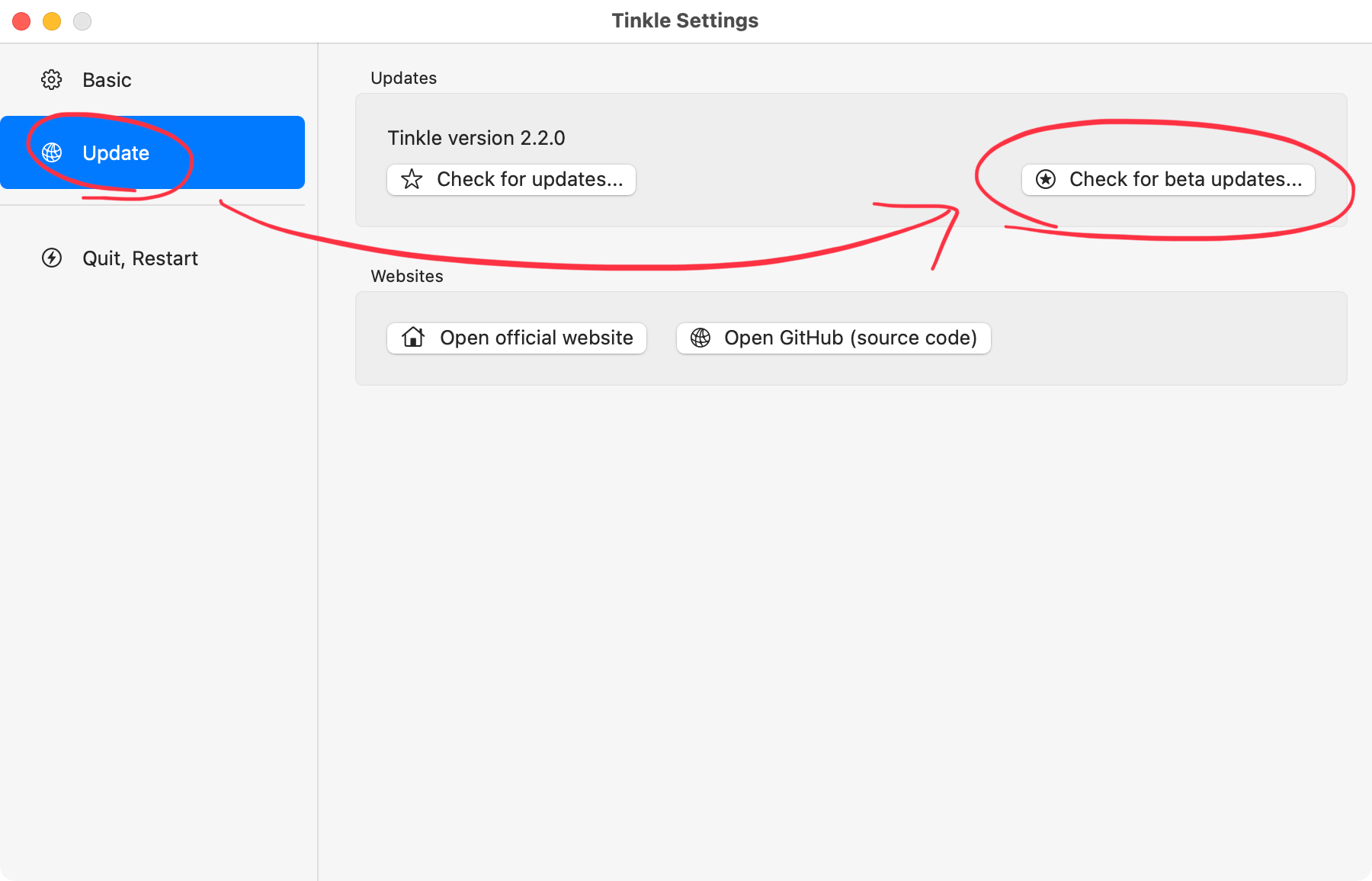Image resolution: width=1372 pixels, height=881 pixels.
Task: Click the Updates section header
Action: click(x=403, y=77)
